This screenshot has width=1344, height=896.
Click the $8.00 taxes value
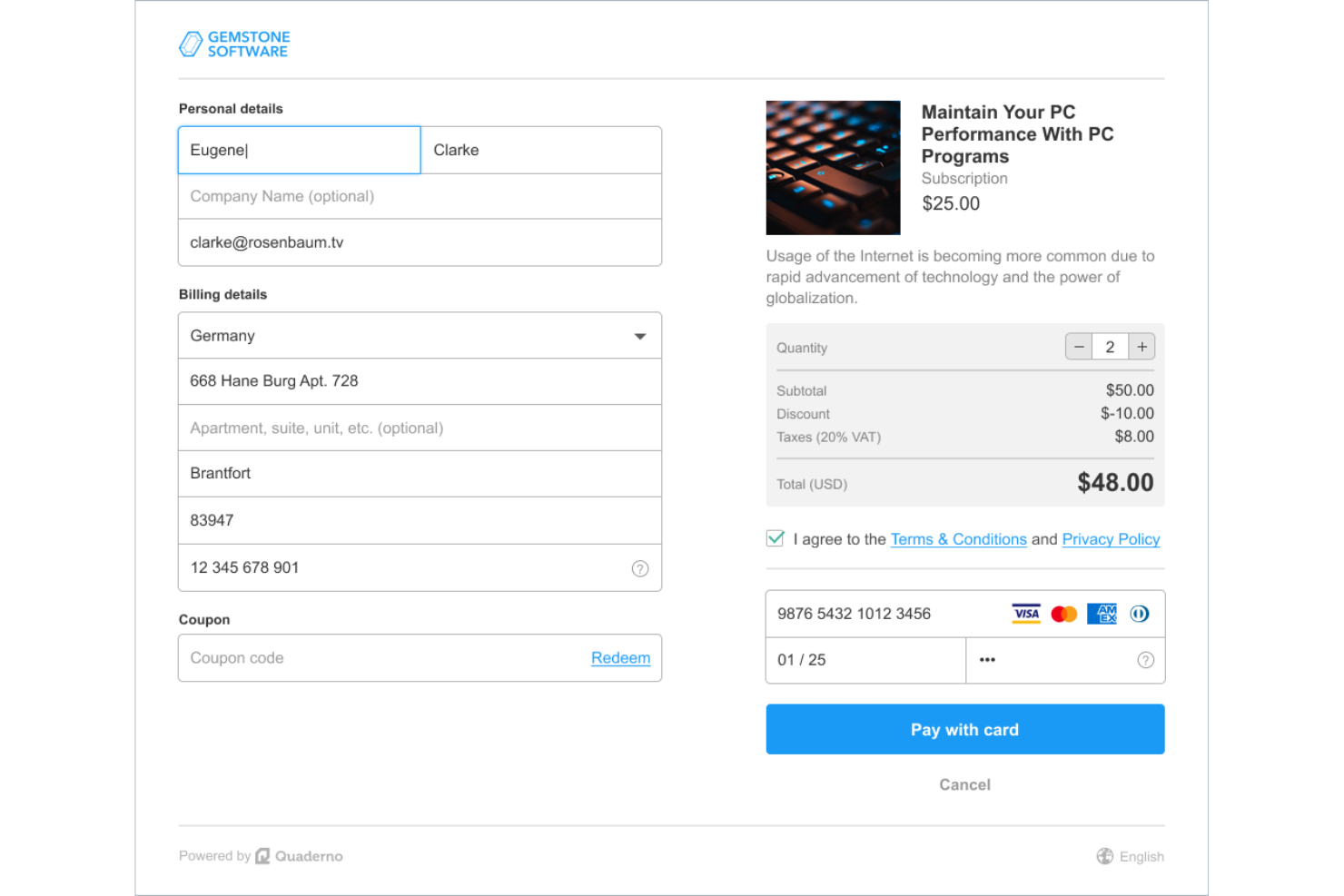[1134, 437]
